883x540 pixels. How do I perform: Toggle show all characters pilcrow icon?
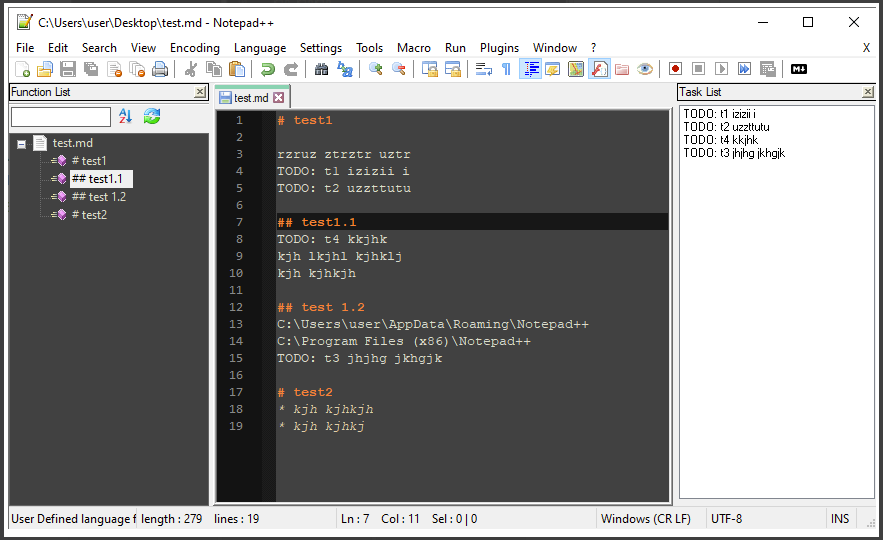pyautogui.click(x=507, y=69)
